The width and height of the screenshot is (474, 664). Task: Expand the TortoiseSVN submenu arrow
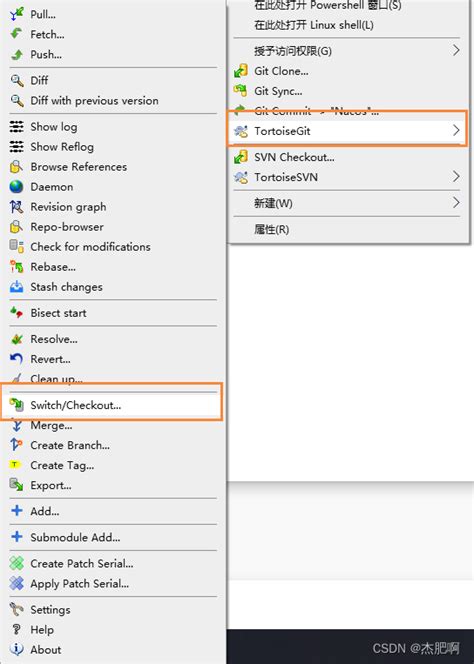pyautogui.click(x=456, y=177)
